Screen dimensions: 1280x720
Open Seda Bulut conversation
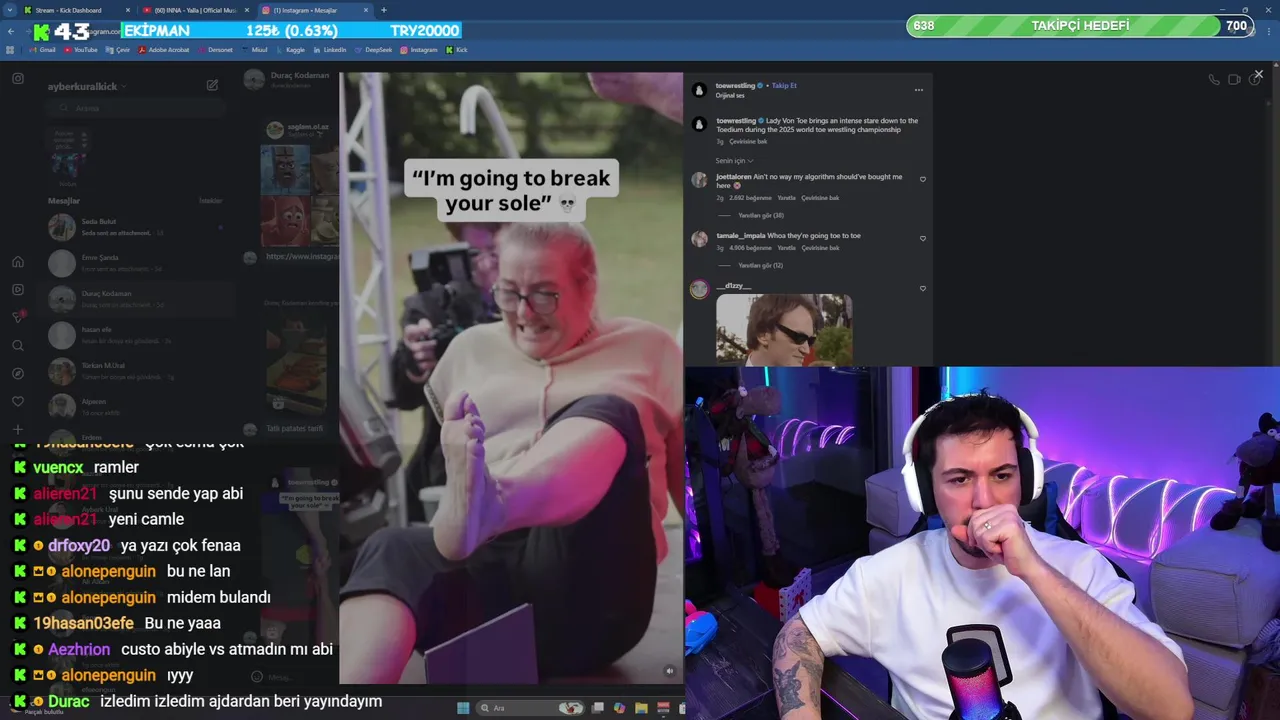click(136, 228)
